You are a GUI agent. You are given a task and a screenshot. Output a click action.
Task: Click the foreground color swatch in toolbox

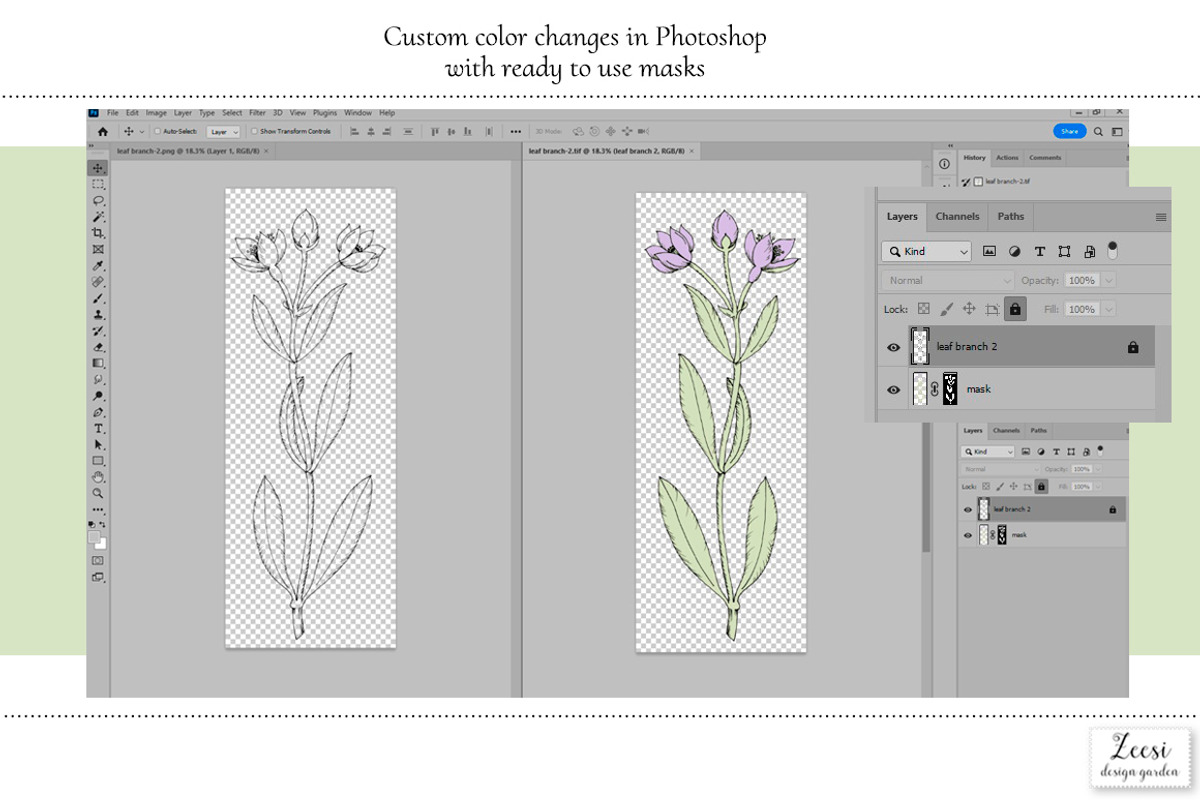click(95, 537)
